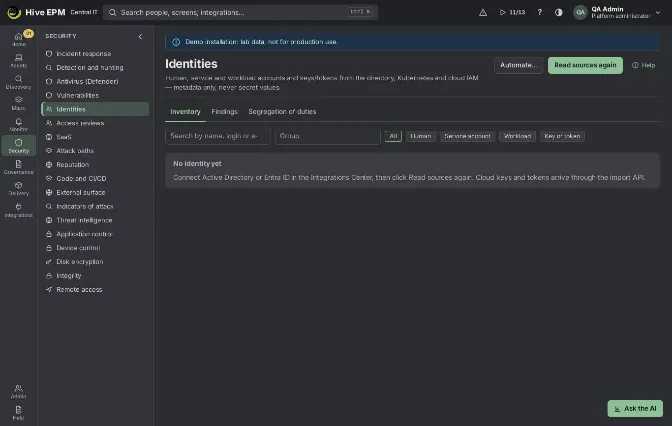Open Discovery in the left rail
The width and height of the screenshot is (672, 426).
click(x=18, y=82)
